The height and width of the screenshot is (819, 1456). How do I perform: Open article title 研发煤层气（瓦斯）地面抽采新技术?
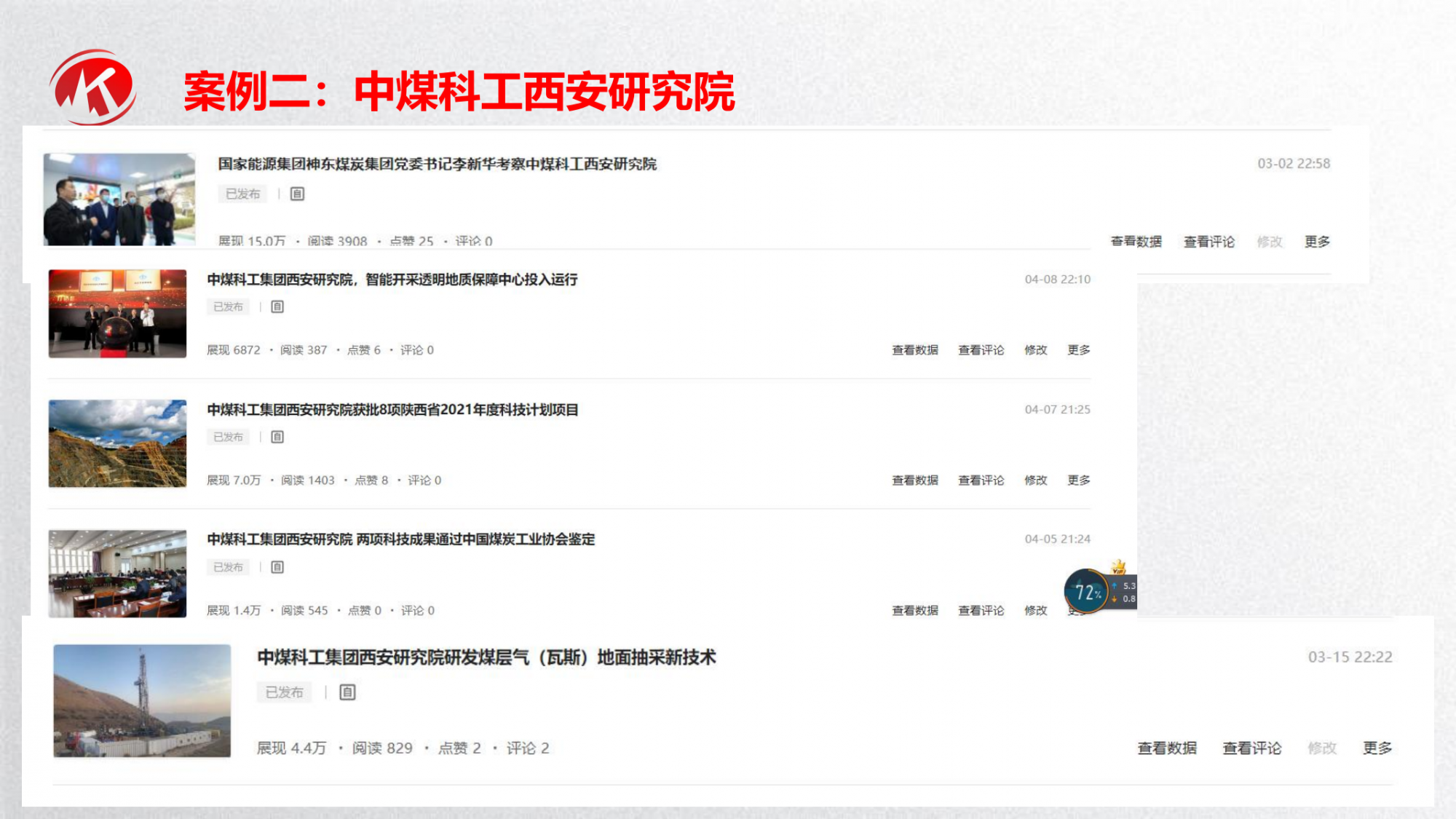click(x=486, y=657)
